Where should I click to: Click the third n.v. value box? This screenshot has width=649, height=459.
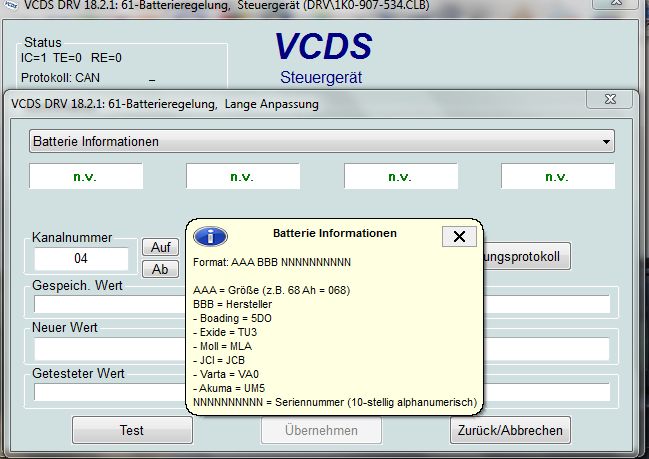tap(401, 176)
